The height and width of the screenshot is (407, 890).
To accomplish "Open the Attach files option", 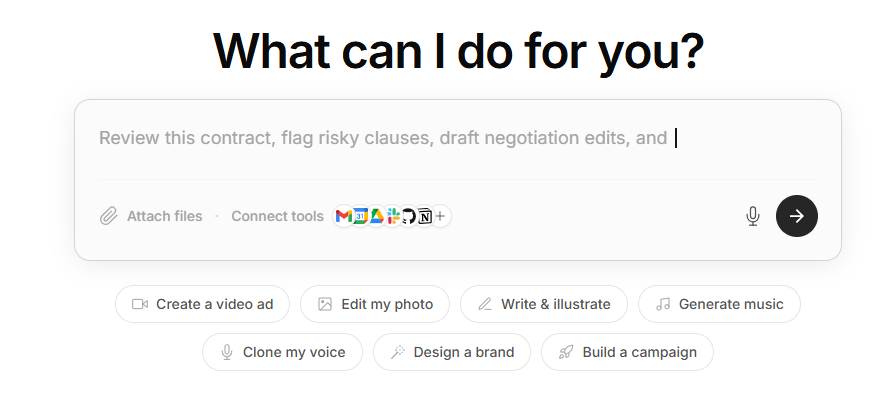I will click(151, 216).
